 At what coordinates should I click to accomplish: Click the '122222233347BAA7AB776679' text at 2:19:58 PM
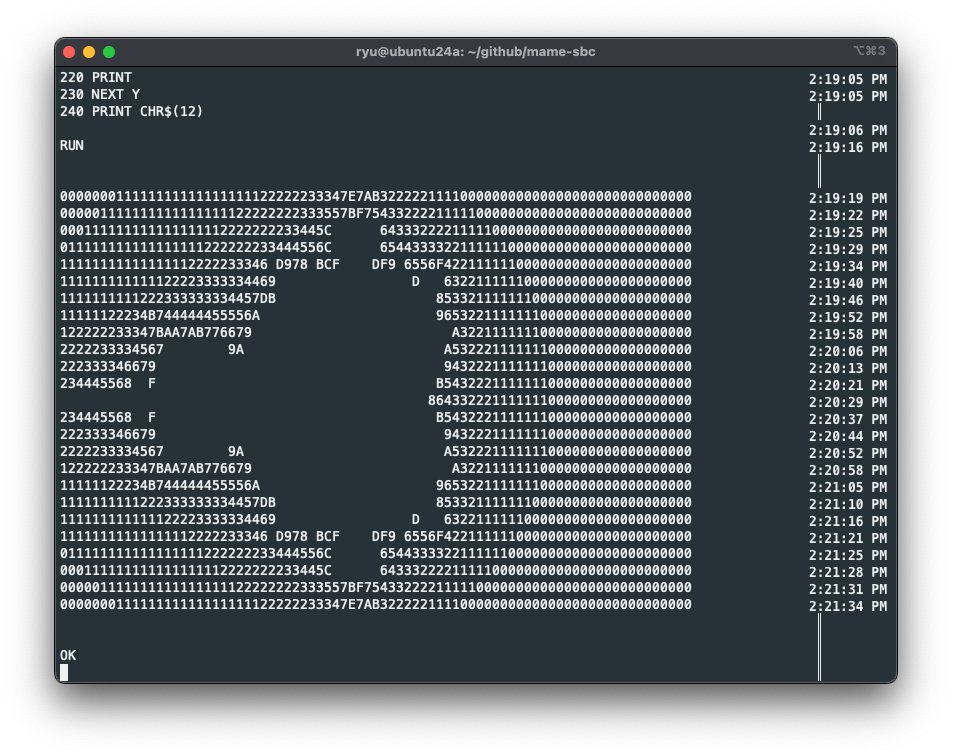156,332
